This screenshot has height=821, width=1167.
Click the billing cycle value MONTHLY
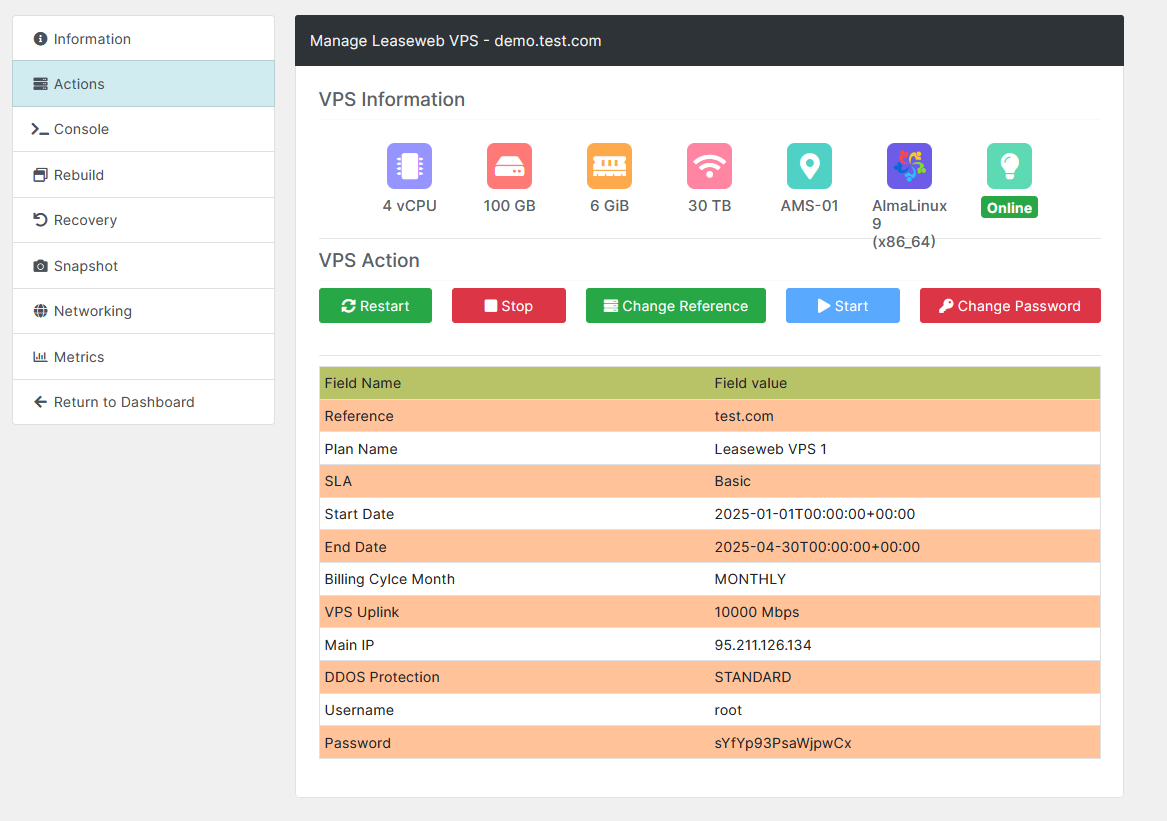pyautogui.click(x=750, y=579)
